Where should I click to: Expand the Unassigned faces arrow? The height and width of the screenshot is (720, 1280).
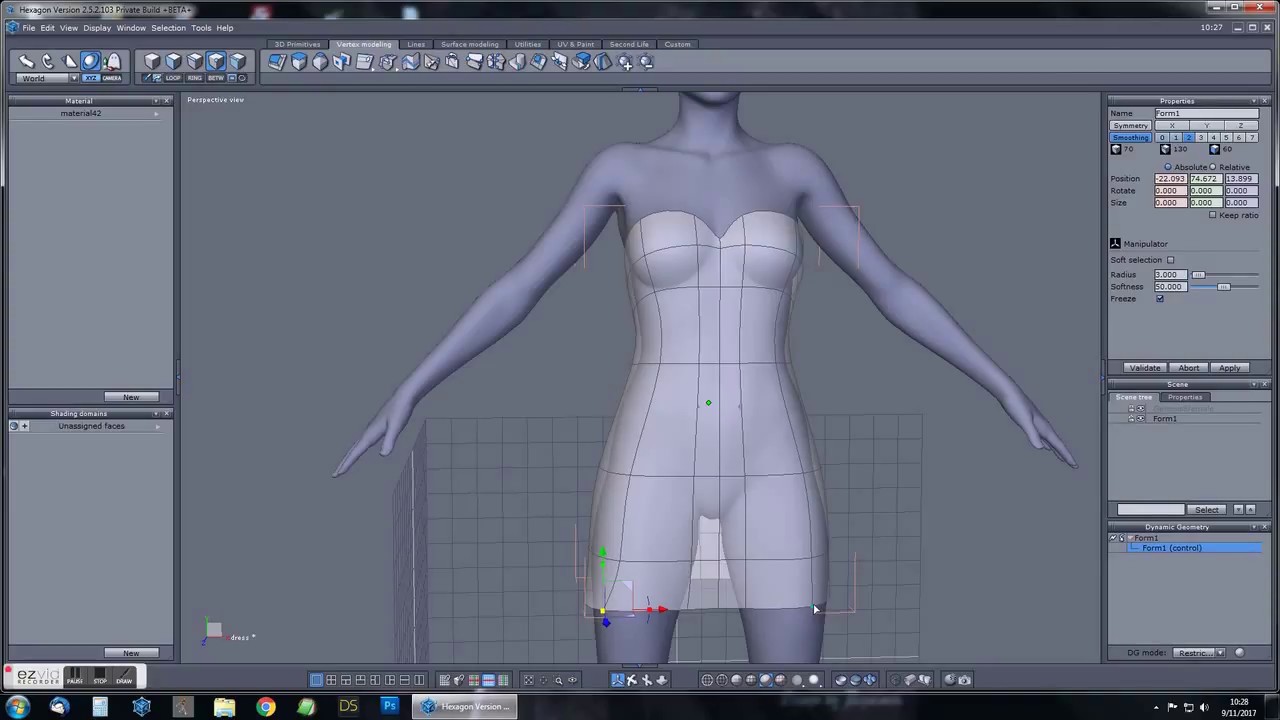(158, 427)
